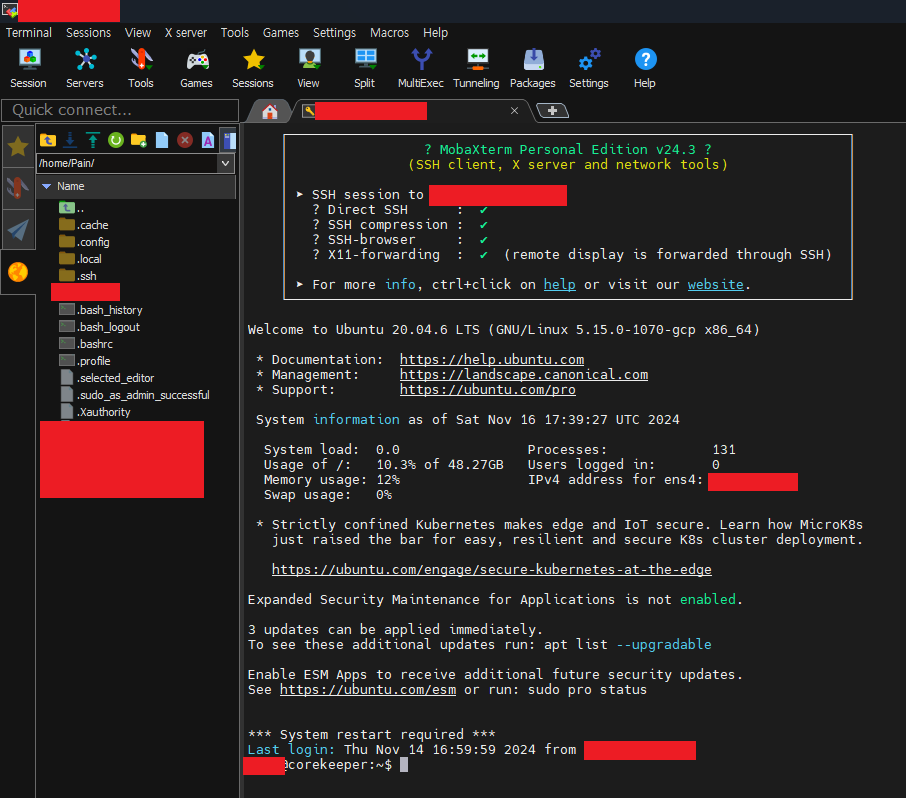906x798 pixels.
Task: Click the text editor 'A' file icon
Action: point(207,140)
